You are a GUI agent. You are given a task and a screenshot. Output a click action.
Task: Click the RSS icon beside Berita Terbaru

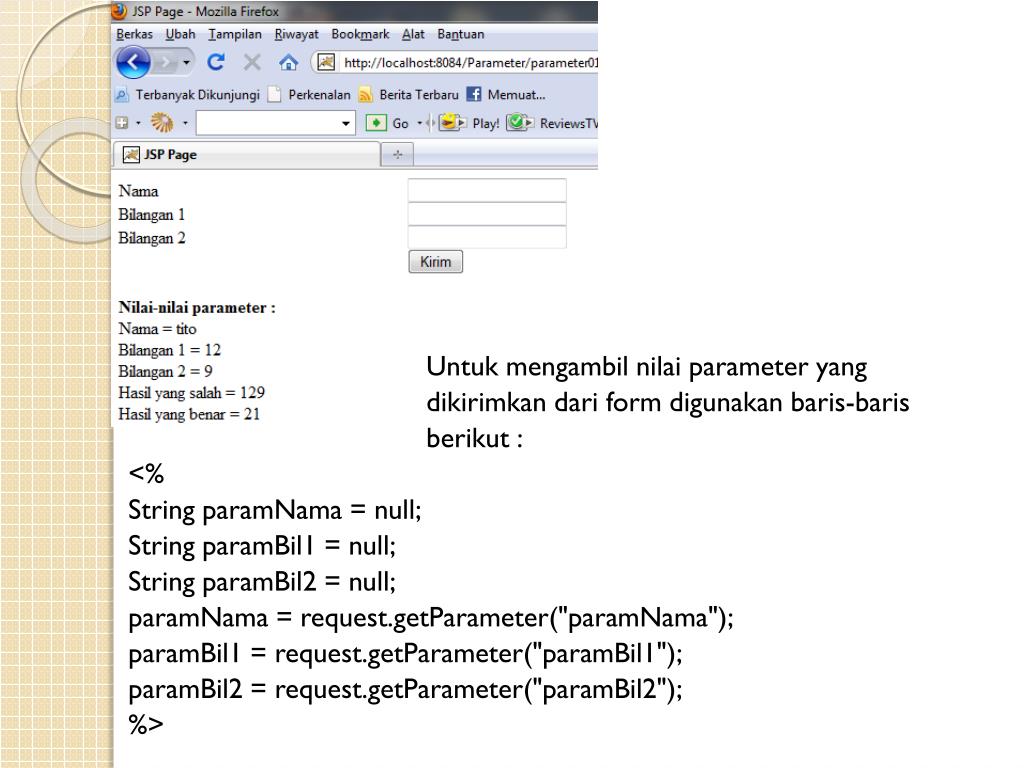coord(366,95)
